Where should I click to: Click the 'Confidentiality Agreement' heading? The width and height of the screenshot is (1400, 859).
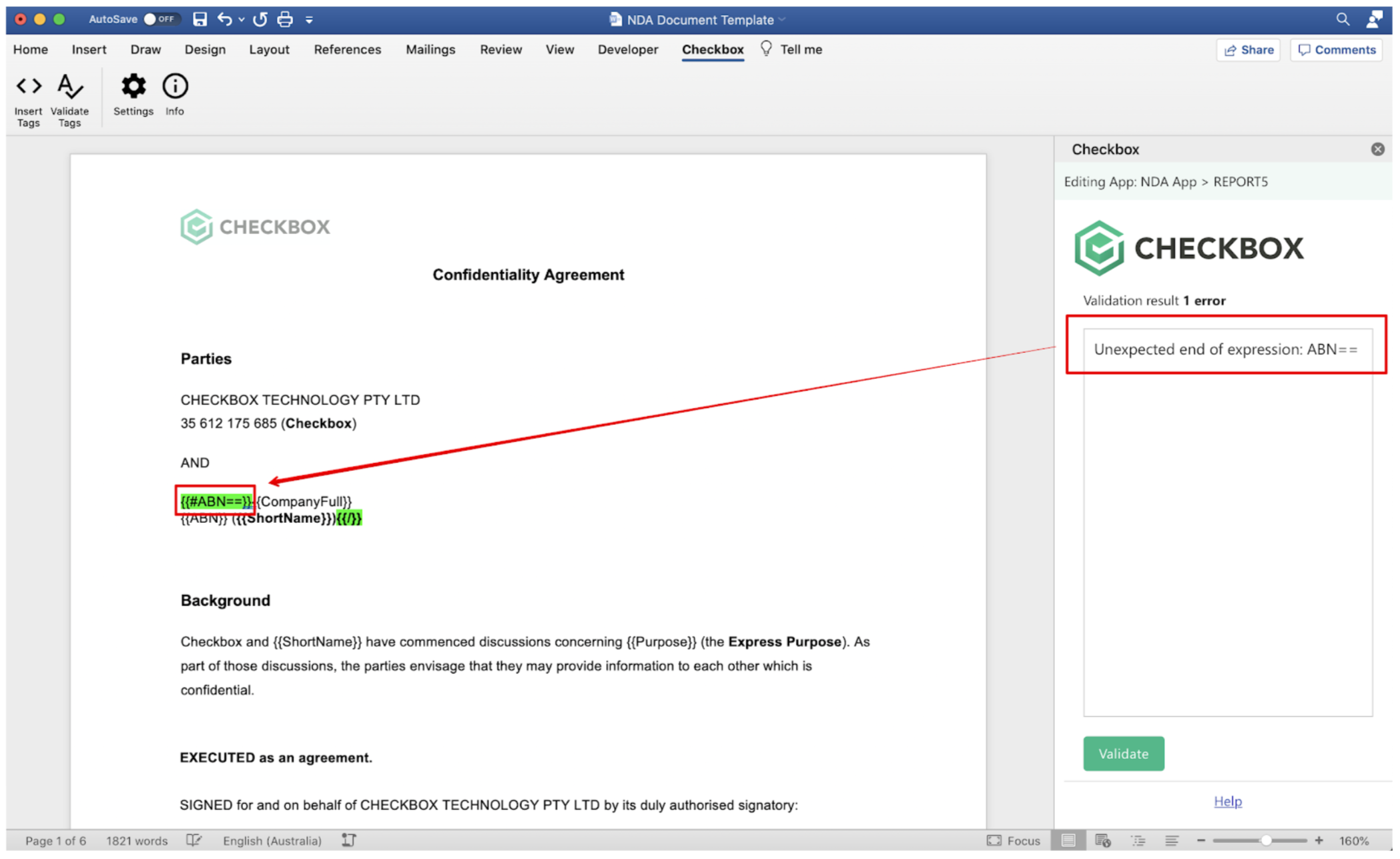click(x=528, y=275)
